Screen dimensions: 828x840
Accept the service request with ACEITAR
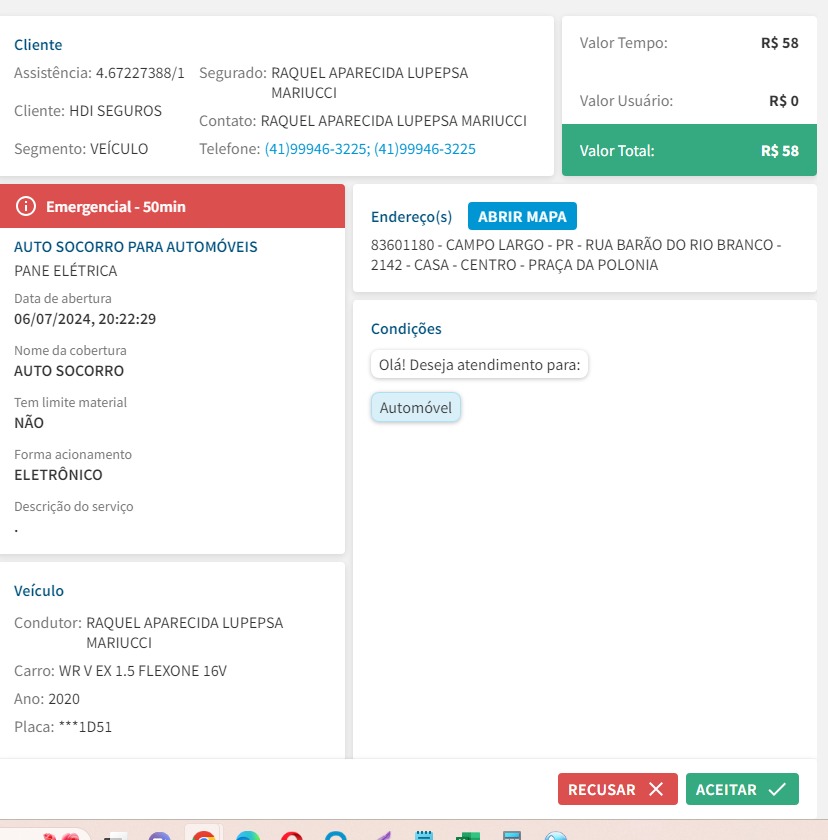742,789
